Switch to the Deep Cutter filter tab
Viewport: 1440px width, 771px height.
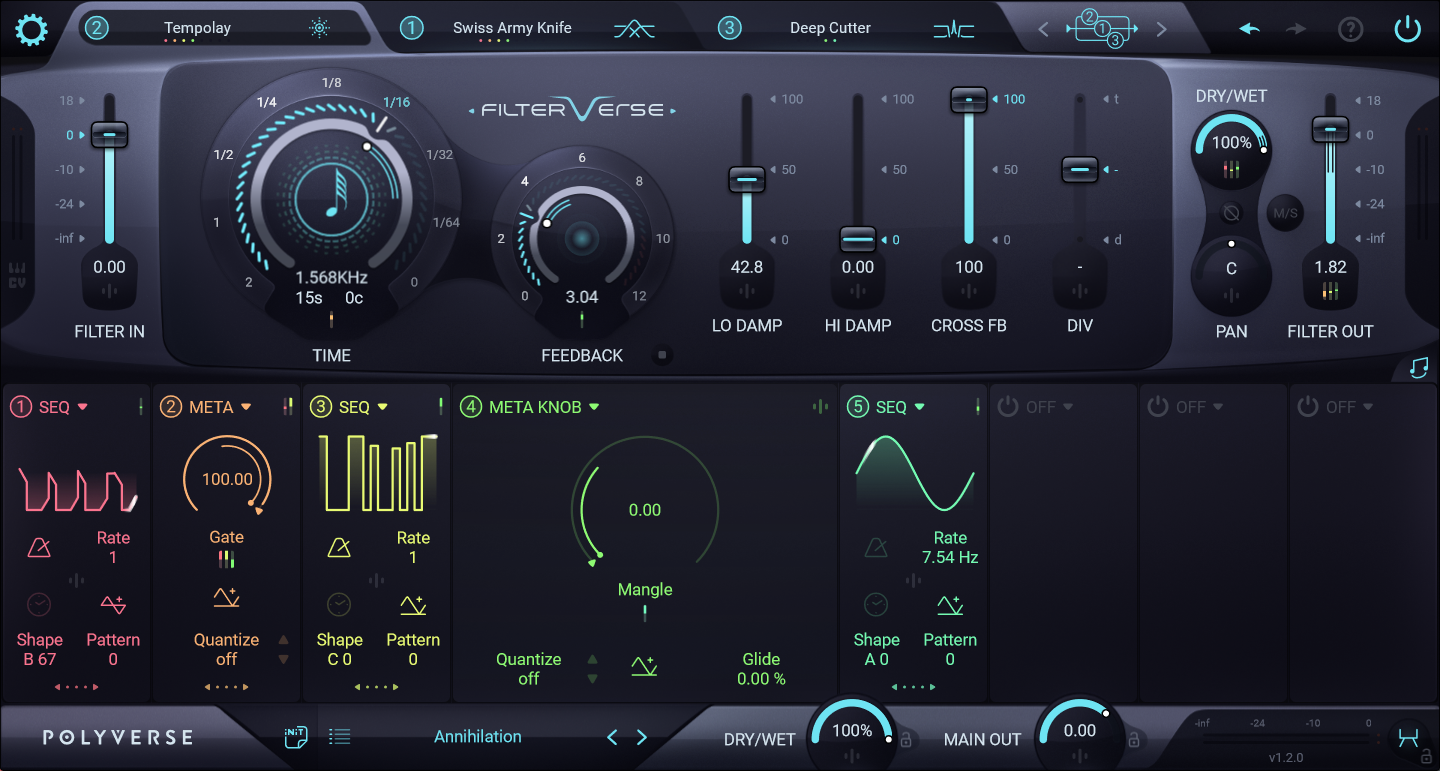[830, 28]
